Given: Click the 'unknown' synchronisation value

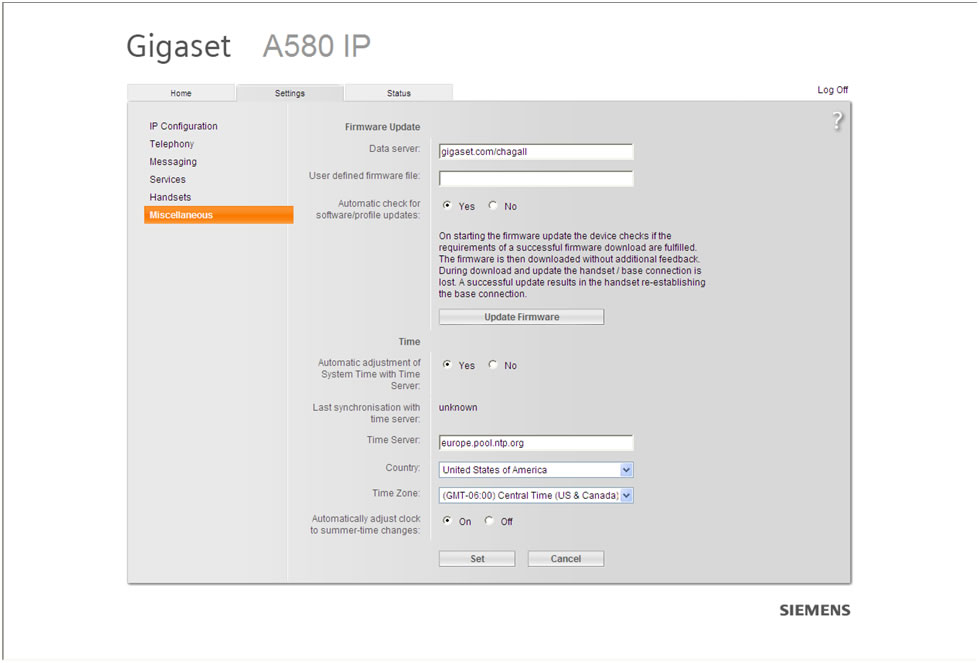Looking at the screenshot, I should click(458, 407).
